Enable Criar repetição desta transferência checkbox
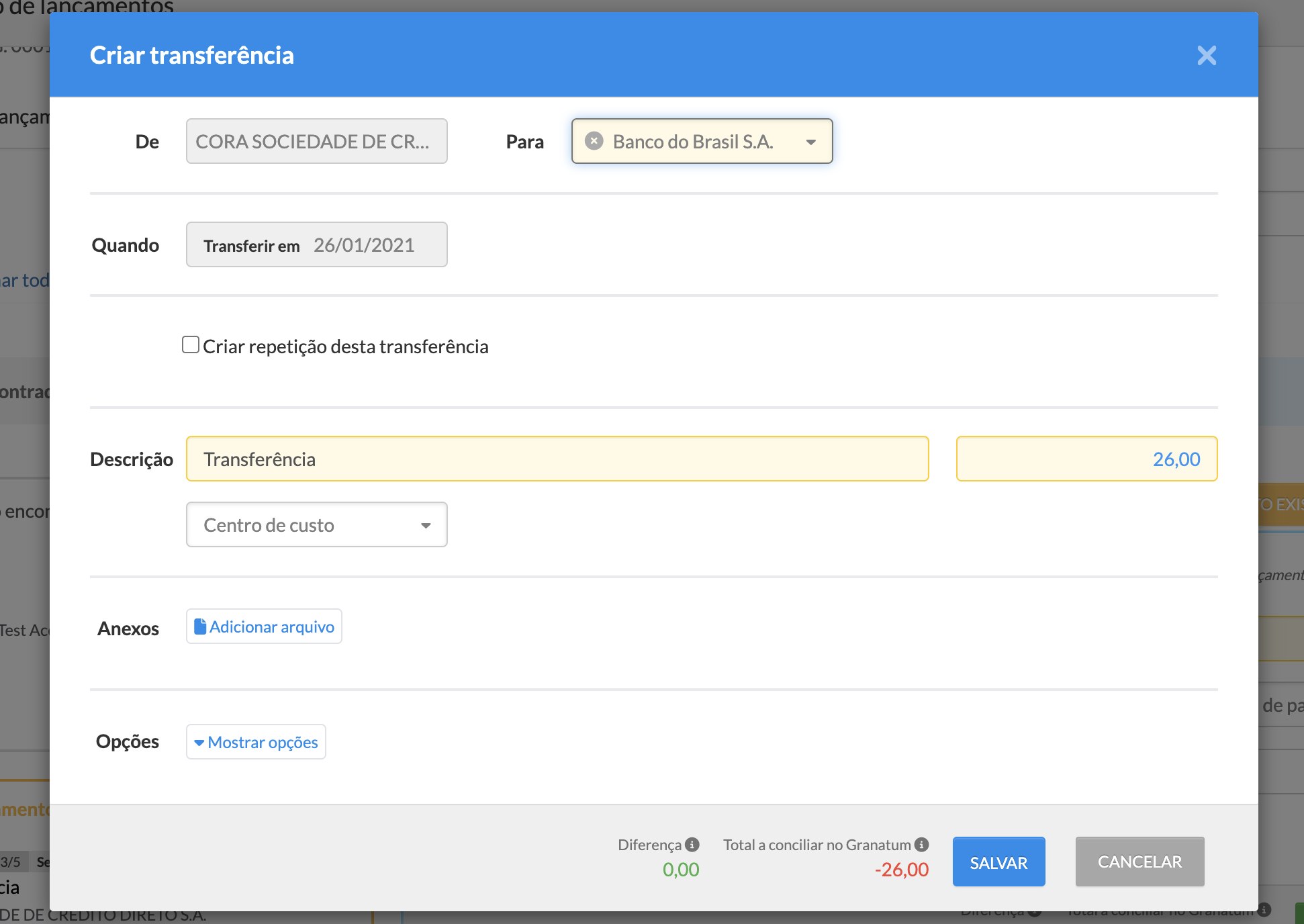1304x924 pixels. click(191, 345)
